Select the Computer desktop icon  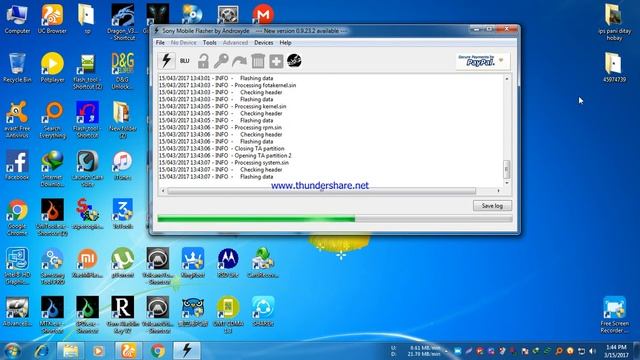click(x=17, y=19)
